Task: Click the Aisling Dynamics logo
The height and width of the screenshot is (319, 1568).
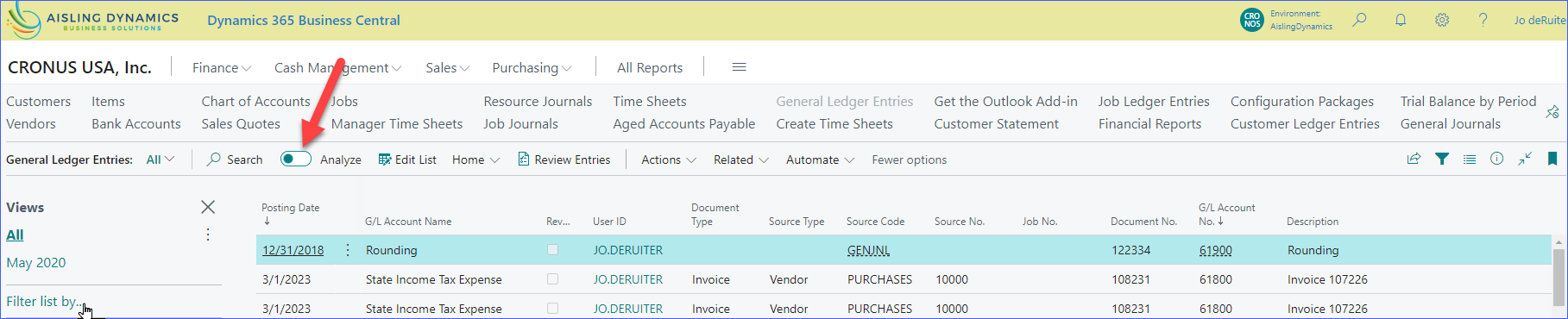Action: (x=91, y=21)
